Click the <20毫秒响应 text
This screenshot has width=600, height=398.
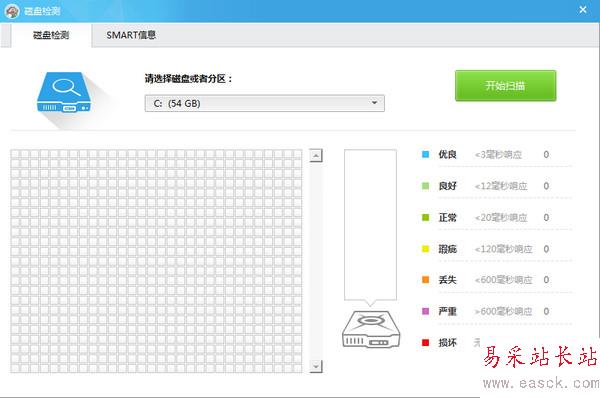point(501,217)
